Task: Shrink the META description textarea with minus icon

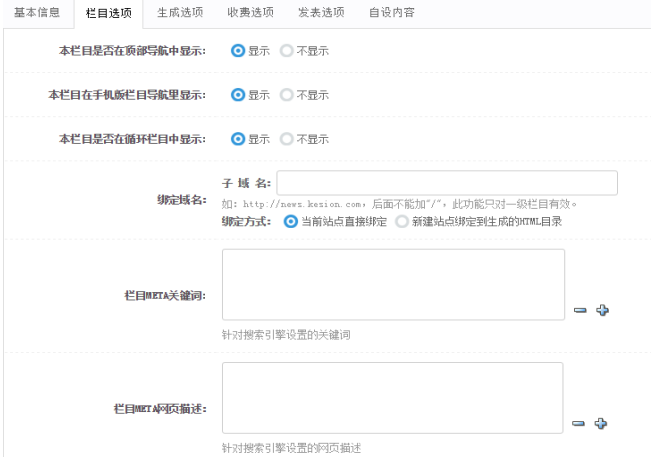Action: (x=580, y=424)
